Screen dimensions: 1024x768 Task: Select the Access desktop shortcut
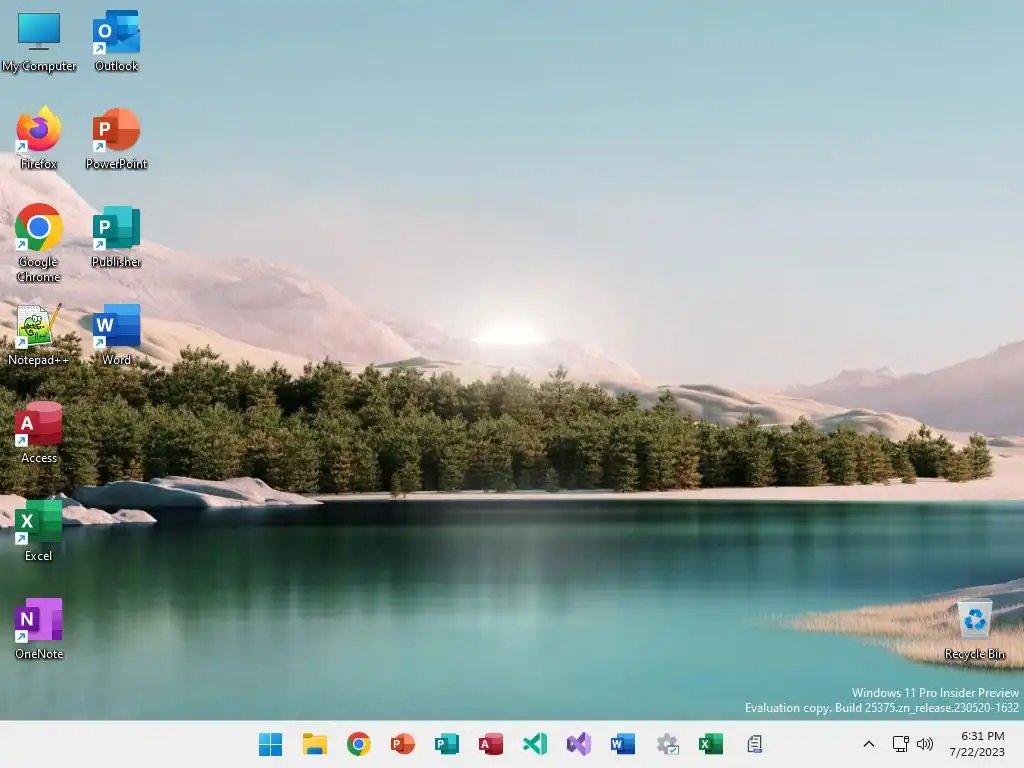pyautogui.click(x=39, y=433)
